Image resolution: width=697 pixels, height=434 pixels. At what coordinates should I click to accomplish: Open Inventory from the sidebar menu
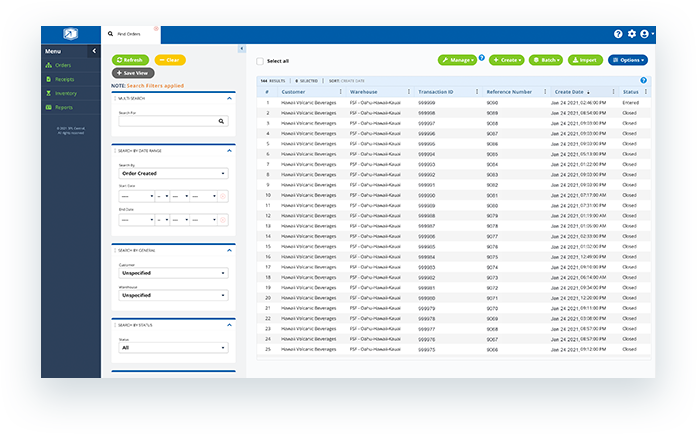click(65, 93)
